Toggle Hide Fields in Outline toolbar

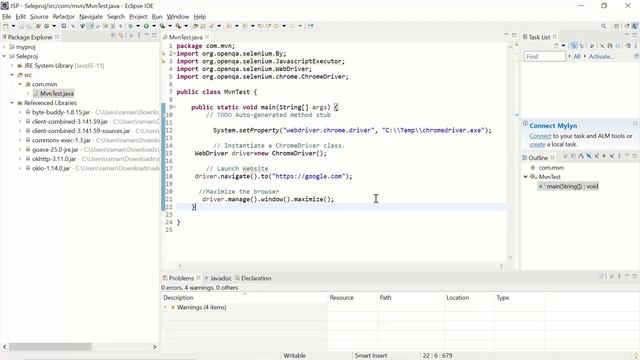click(589, 156)
